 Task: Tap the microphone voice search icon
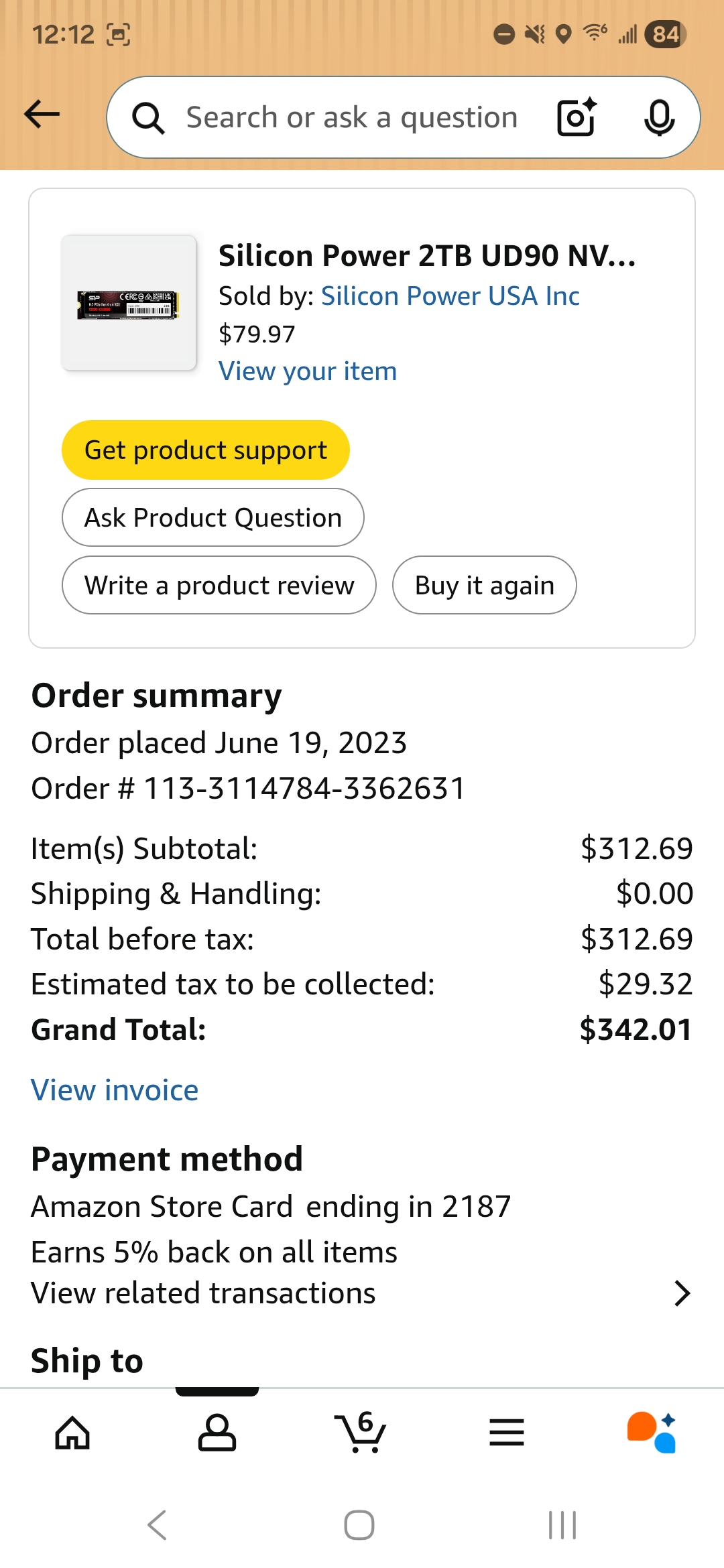coord(659,118)
